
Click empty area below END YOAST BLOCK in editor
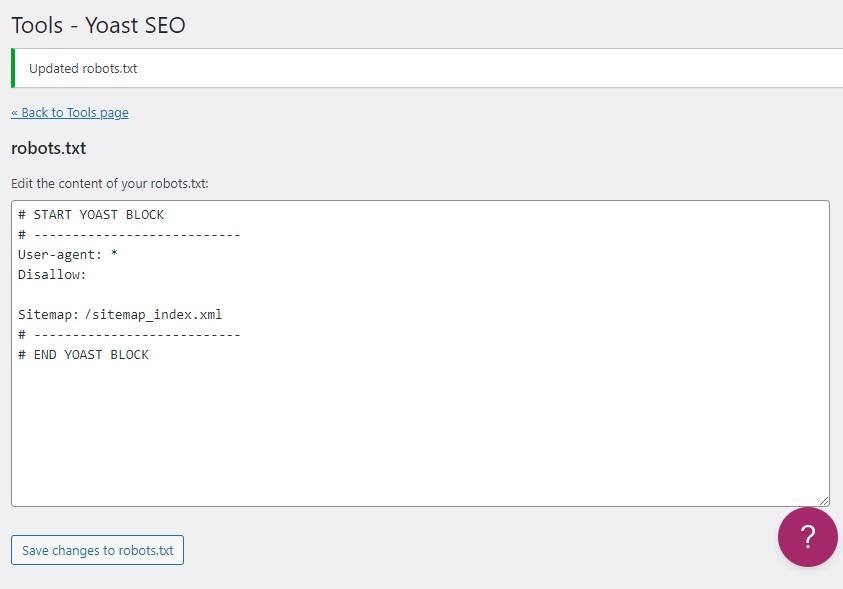pos(420,433)
